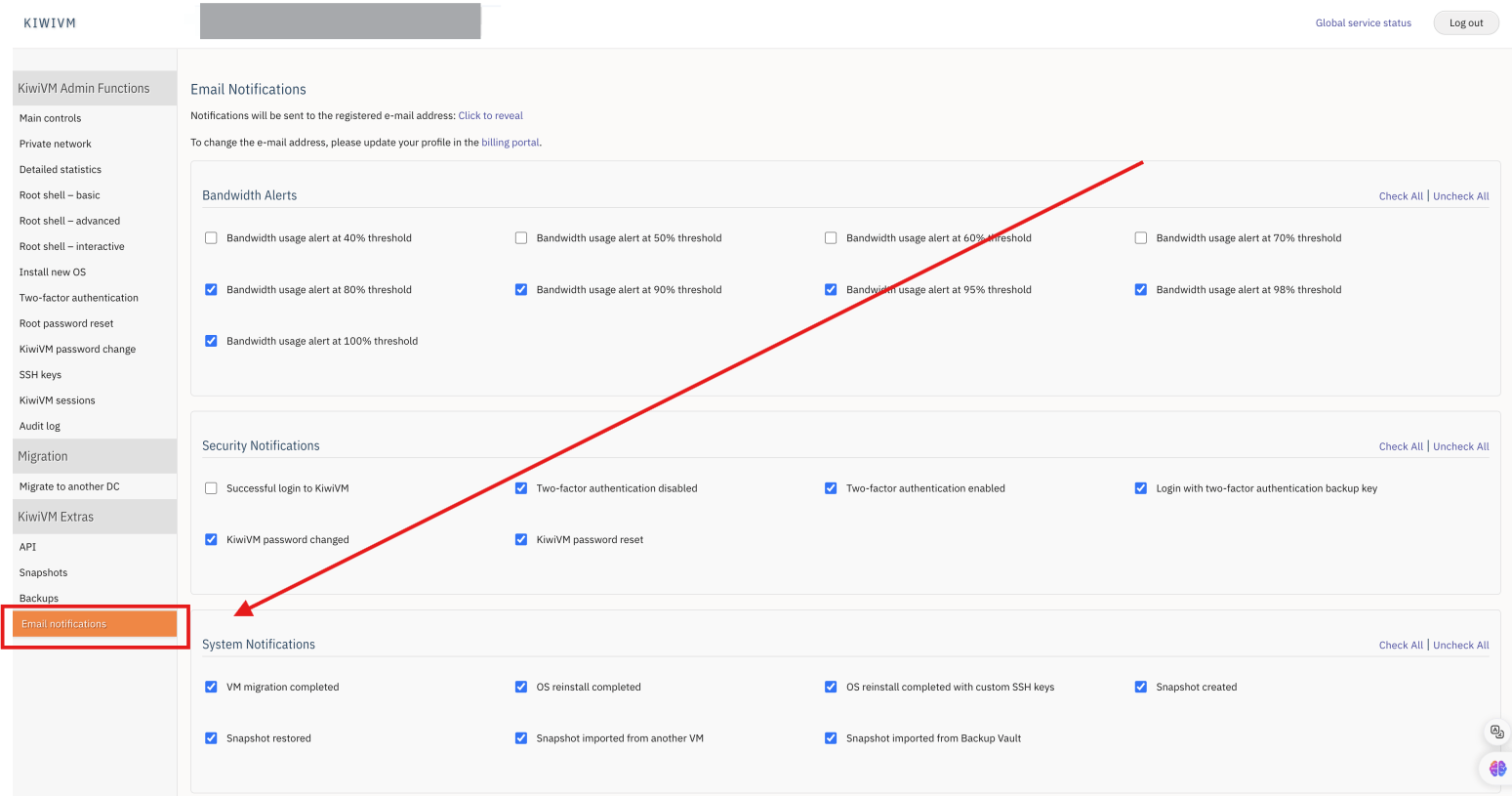The width and height of the screenshot is (1512, 796).
Task: Open Root password reset page
Action: (66, 323)
